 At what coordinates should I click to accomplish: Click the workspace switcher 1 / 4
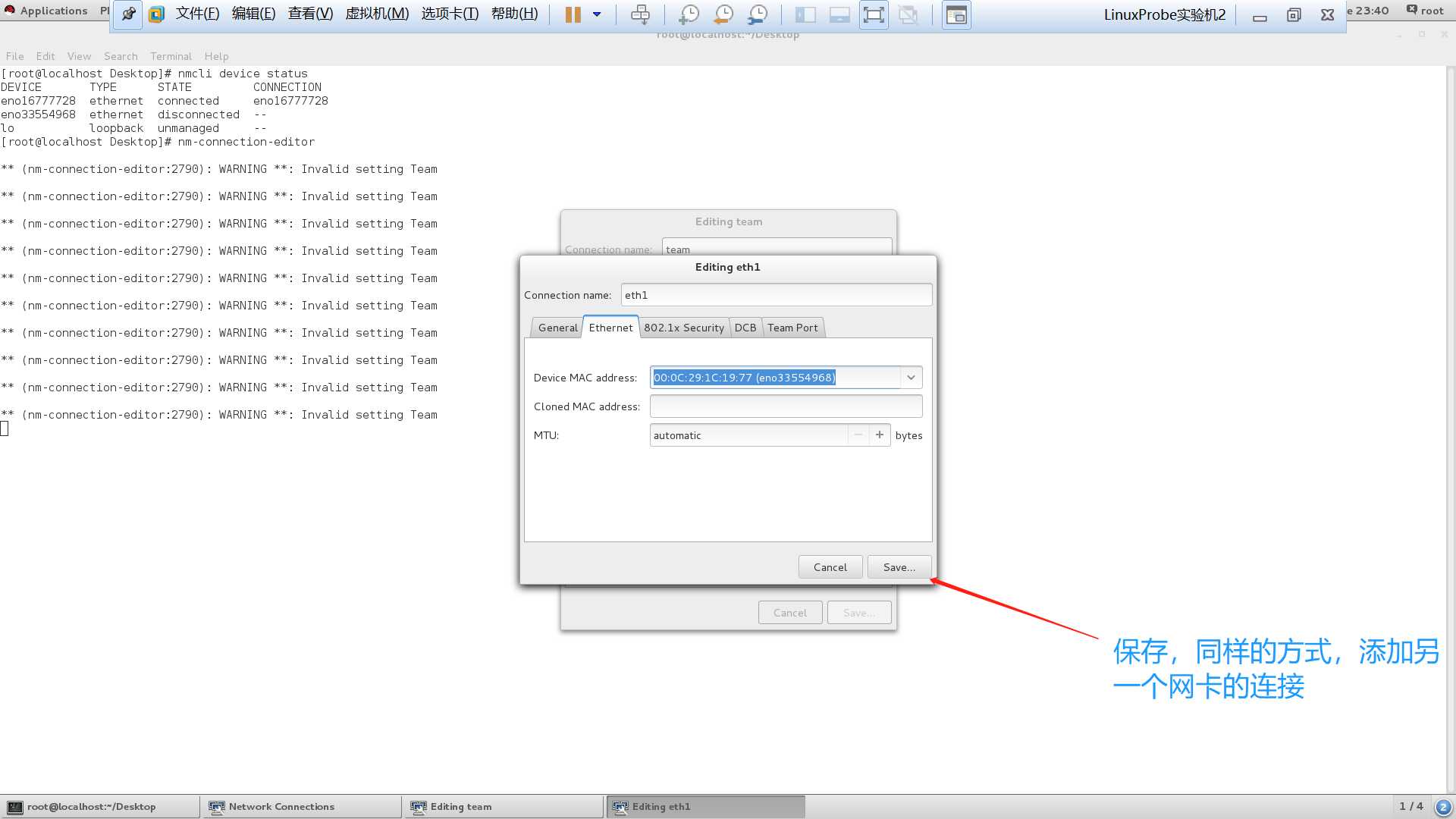coord(1411,806)
